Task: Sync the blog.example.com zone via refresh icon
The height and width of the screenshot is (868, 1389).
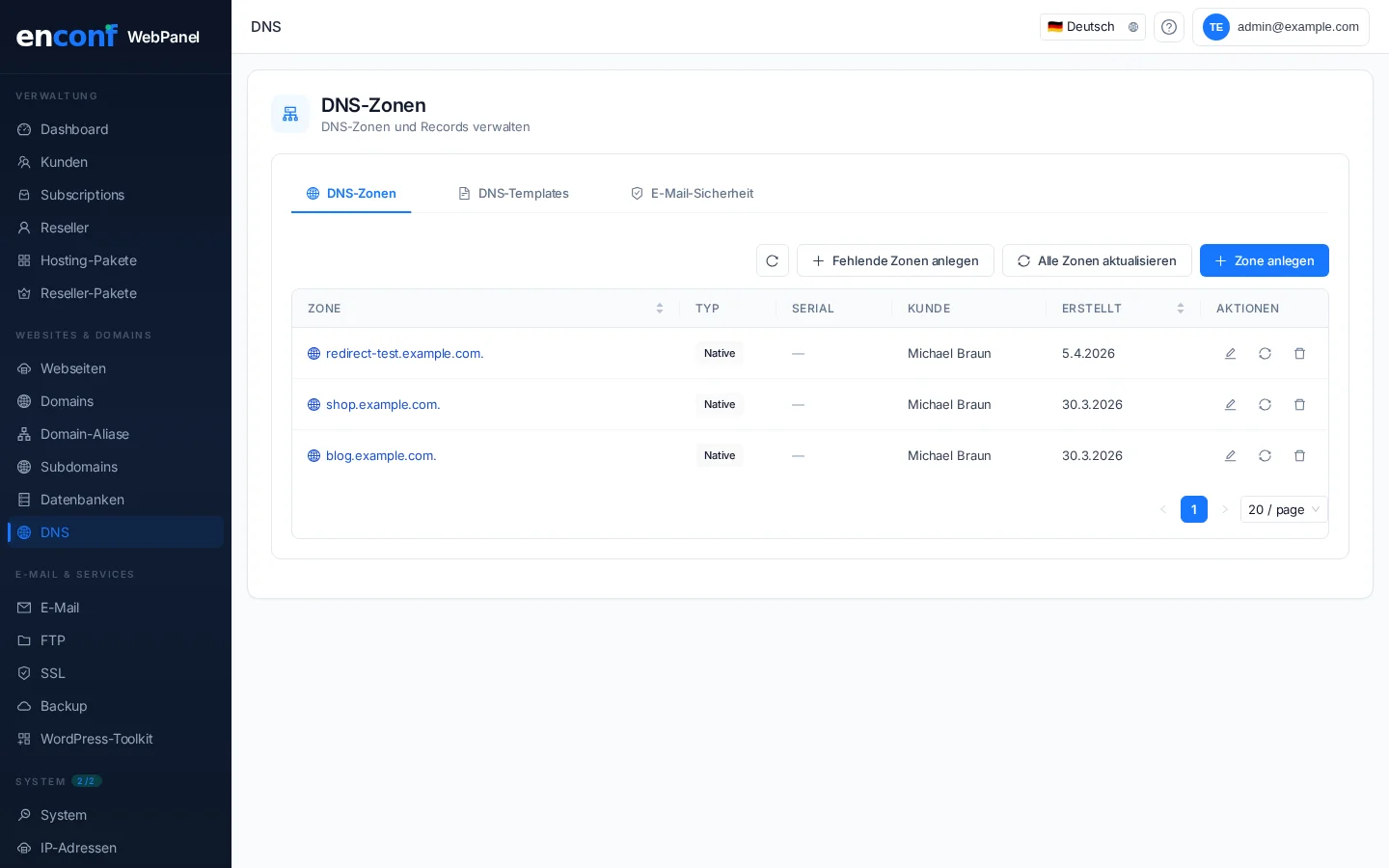Action: point(1265,456)
